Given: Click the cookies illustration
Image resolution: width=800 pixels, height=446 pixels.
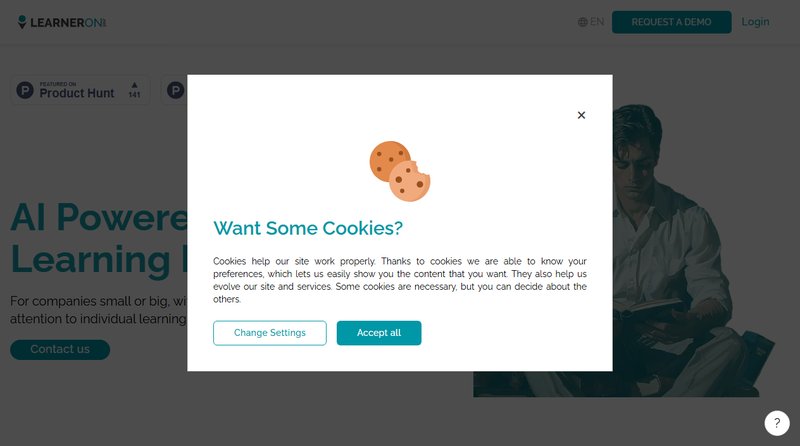Looking at the screenshot, I should 399,171.
